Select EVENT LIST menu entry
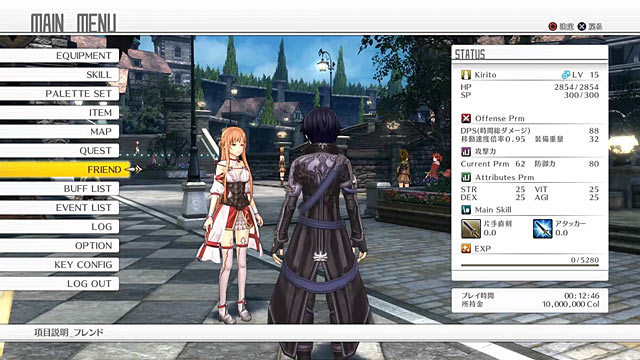 (60, 207)
